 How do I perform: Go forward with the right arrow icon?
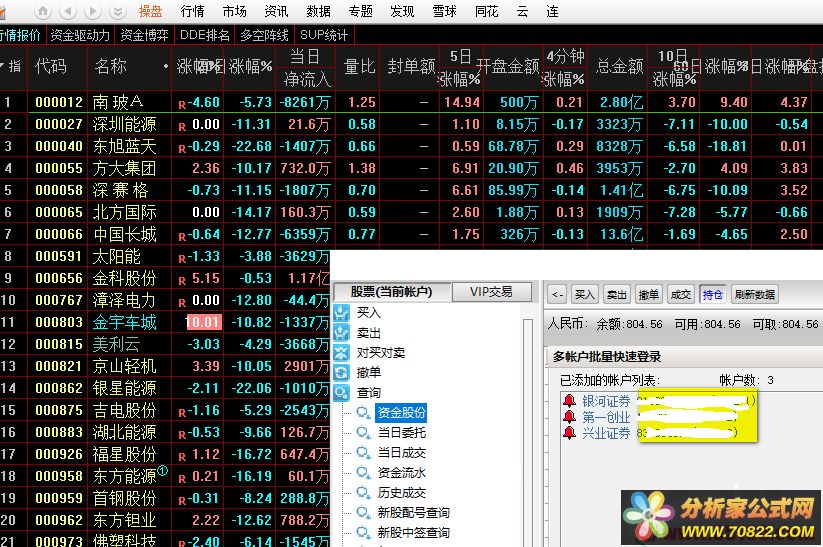93,11
